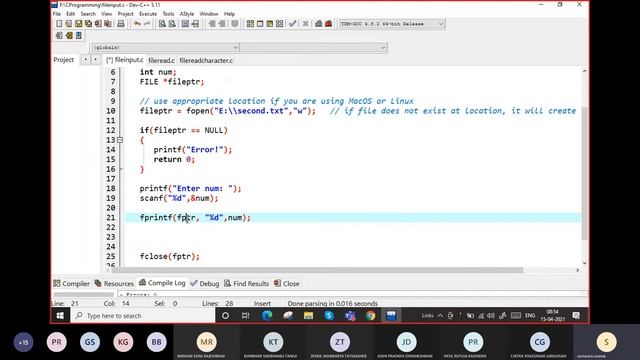Click the Close All files icon
640x360 pixels.
pos(108,24)
